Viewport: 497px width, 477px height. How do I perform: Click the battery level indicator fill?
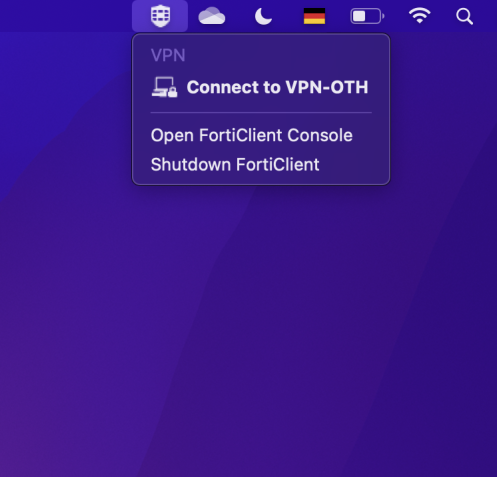point(359,16)
